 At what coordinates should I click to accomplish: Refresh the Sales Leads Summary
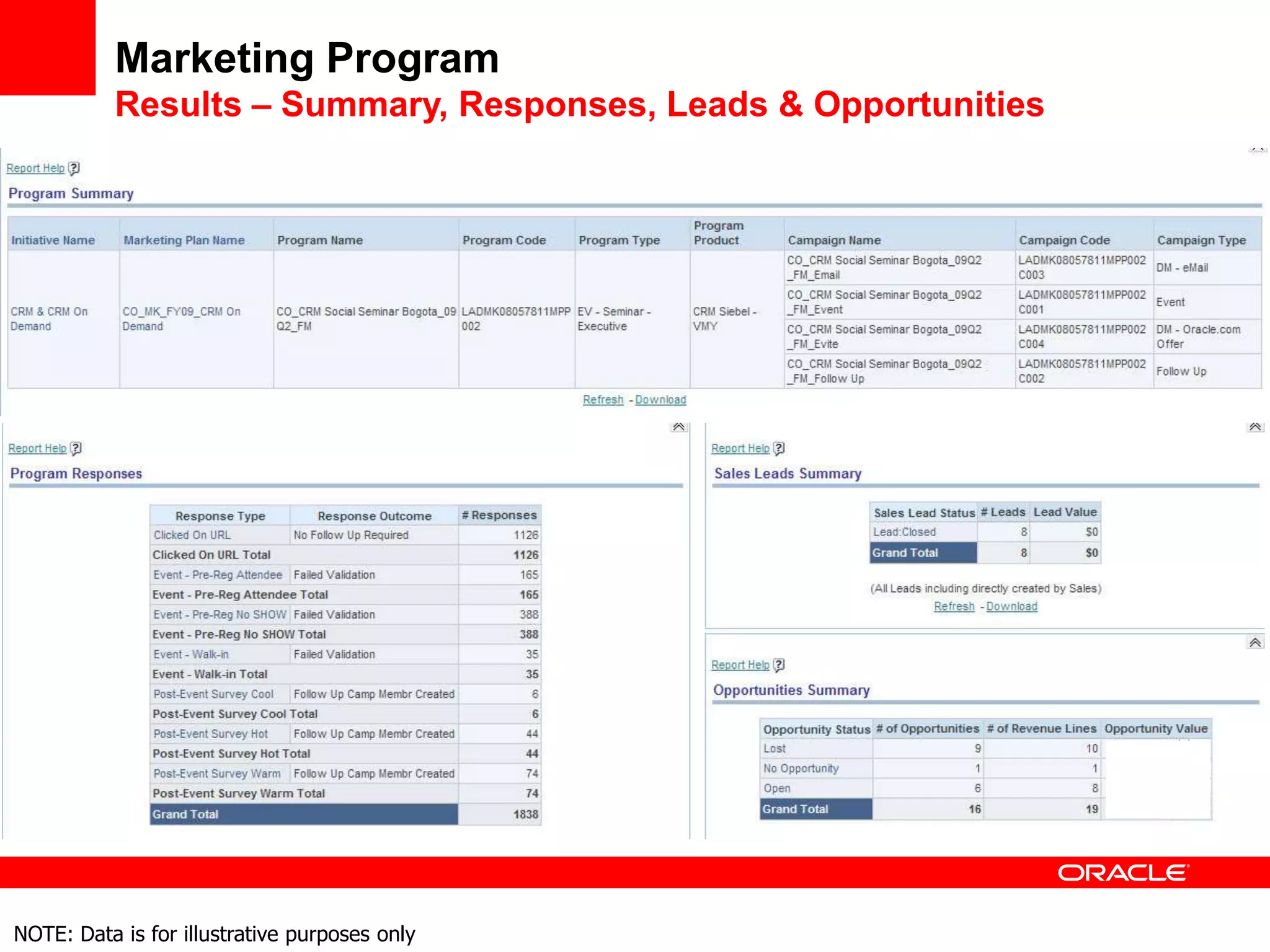click(954, 606)
